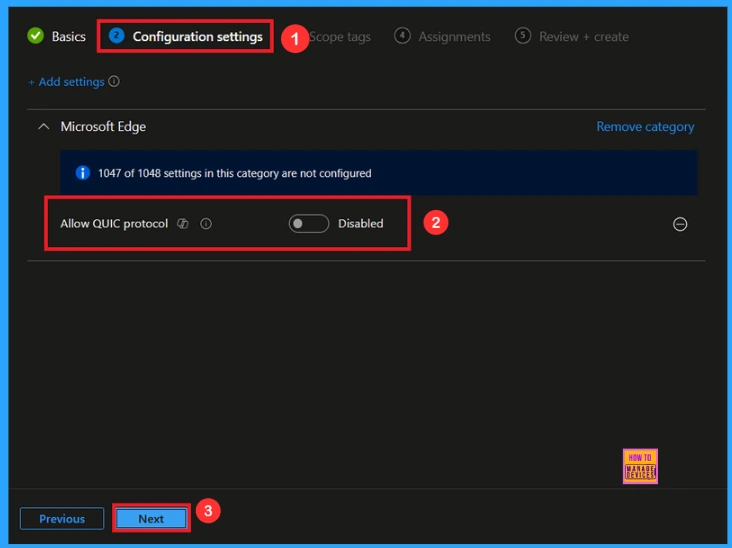Jump to Review + create step

coord(571,36)
